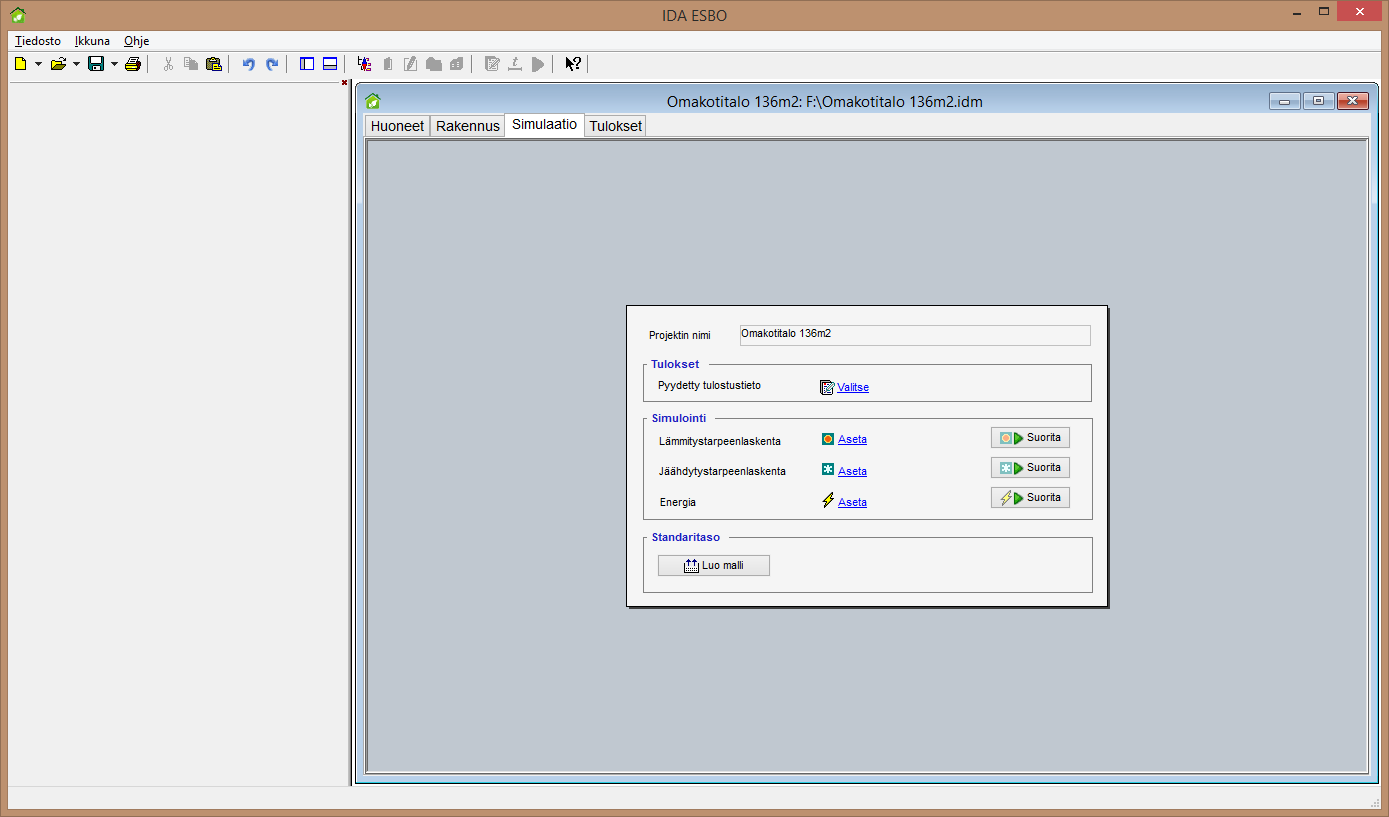Switch to the Huoneet tab

[398, 126]
